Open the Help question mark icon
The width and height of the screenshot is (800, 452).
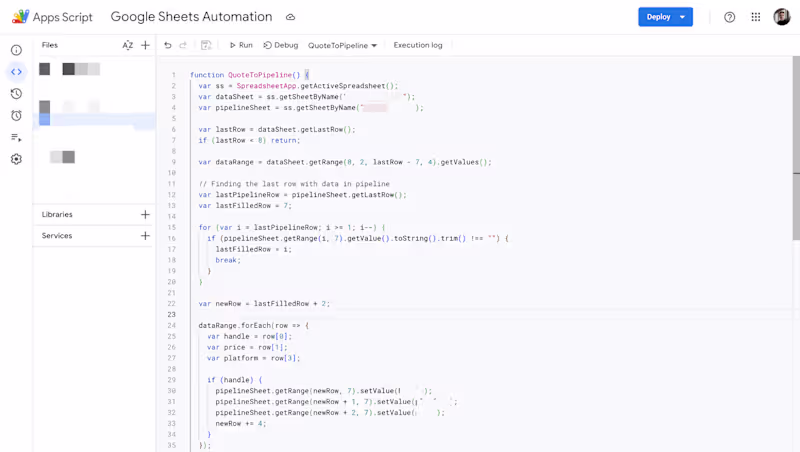click(x=730, y=17)
